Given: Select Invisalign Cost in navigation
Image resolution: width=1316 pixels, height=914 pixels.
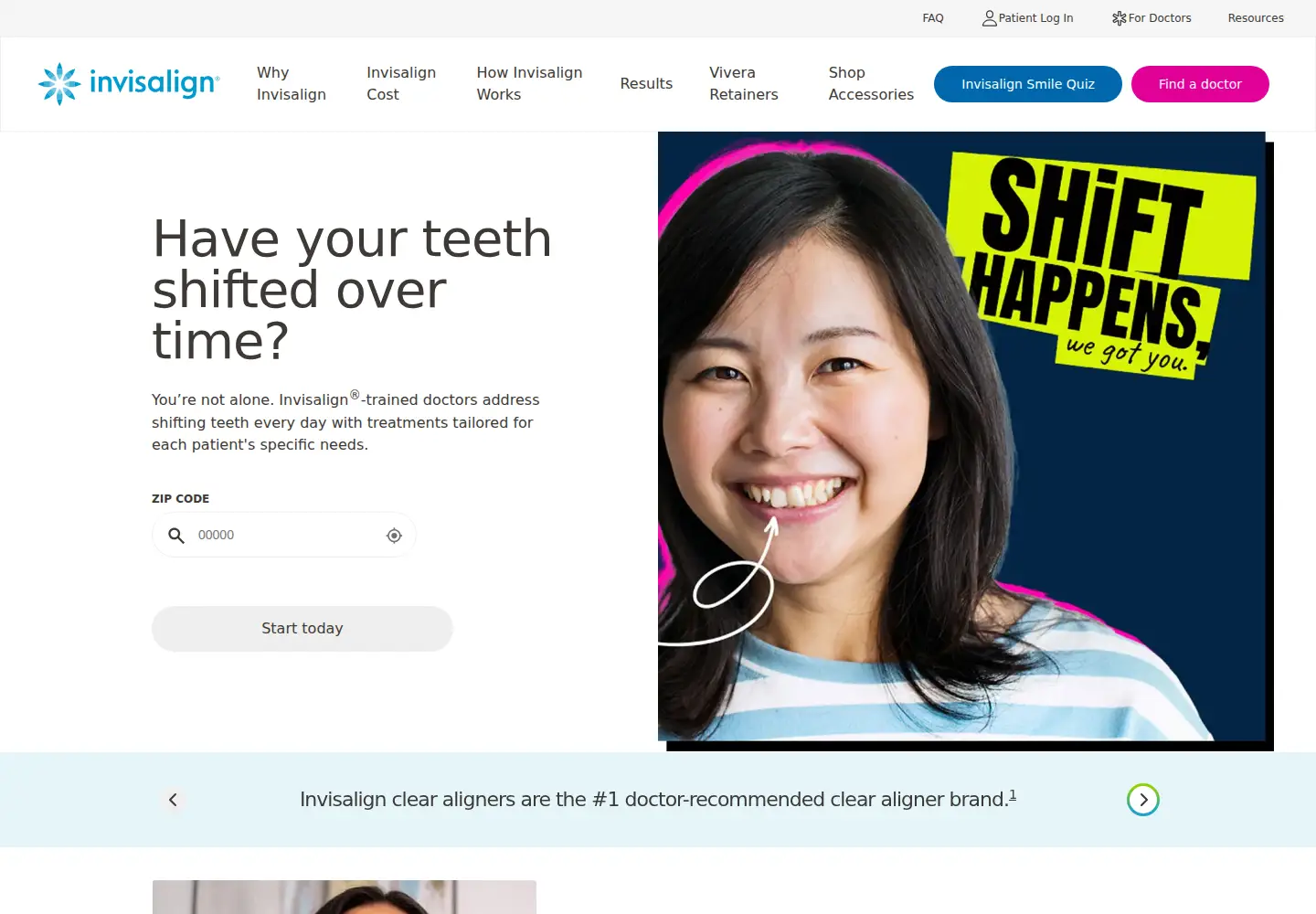Looking at the screenshot, I should coord(401,84).
